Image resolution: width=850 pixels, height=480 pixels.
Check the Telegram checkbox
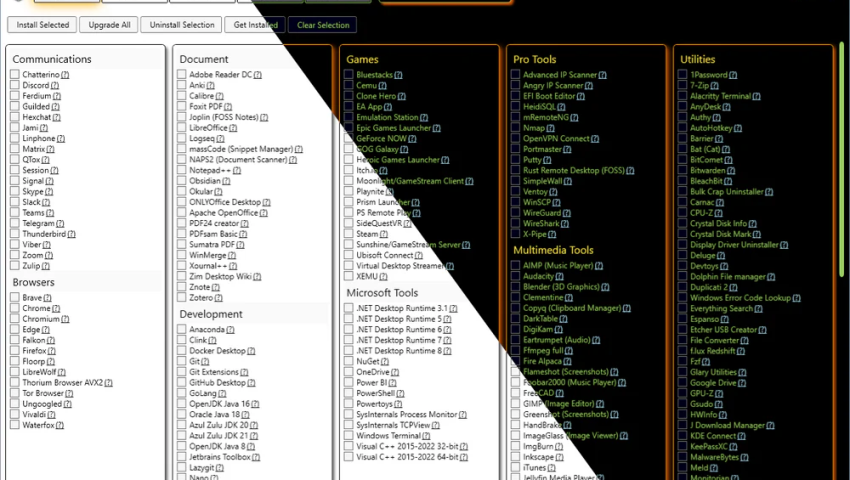point(16,223)
